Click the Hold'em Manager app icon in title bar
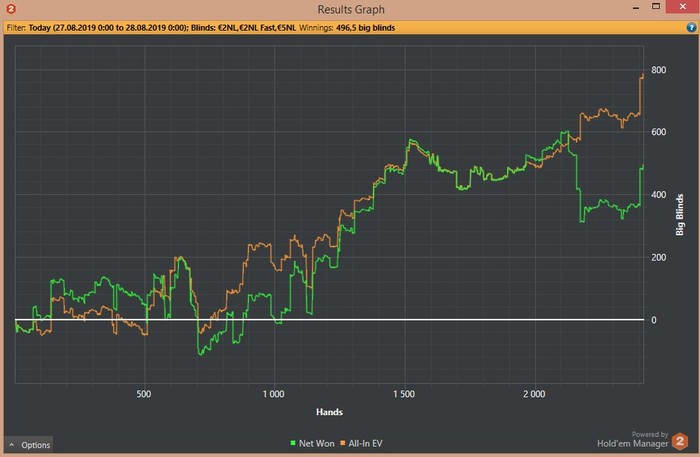The width and height of the screenshot is (700, 457). point(11,8)
